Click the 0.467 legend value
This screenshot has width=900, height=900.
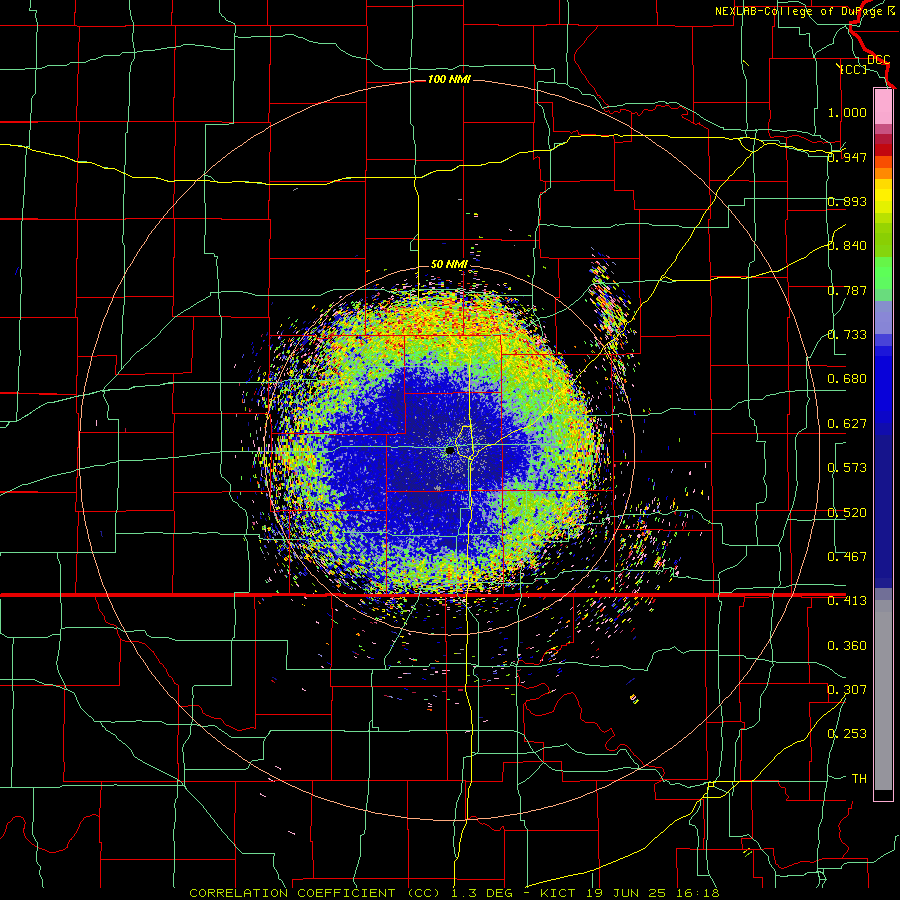pos(847,557)
